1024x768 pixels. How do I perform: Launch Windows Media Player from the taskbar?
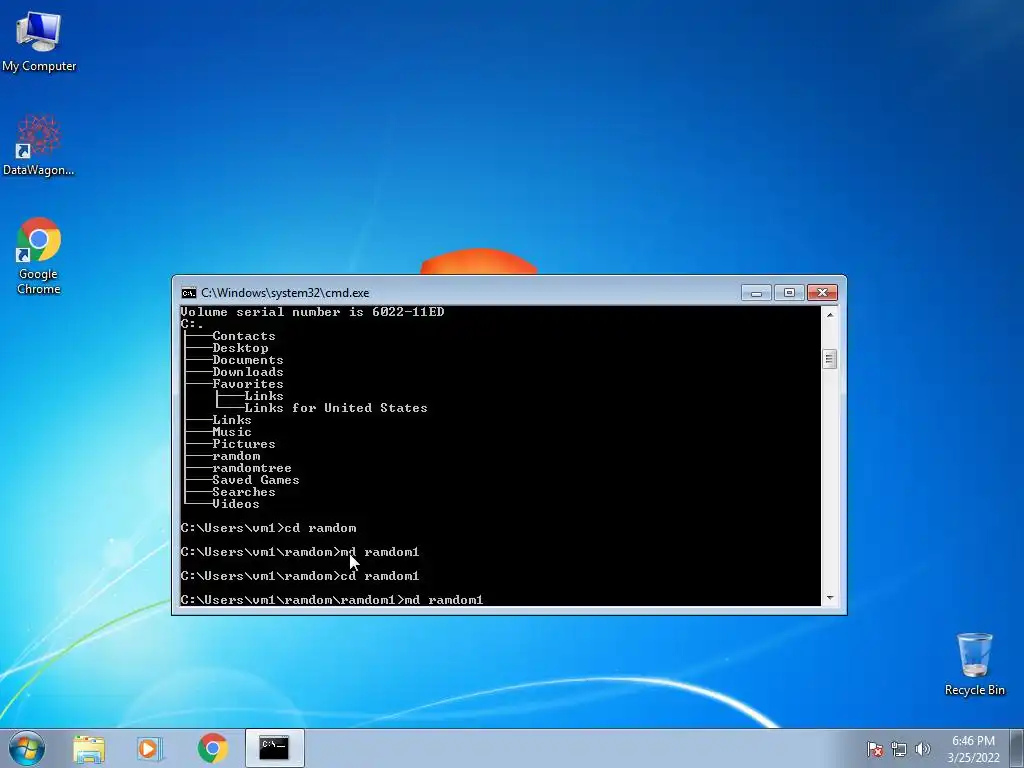point(150,748)
